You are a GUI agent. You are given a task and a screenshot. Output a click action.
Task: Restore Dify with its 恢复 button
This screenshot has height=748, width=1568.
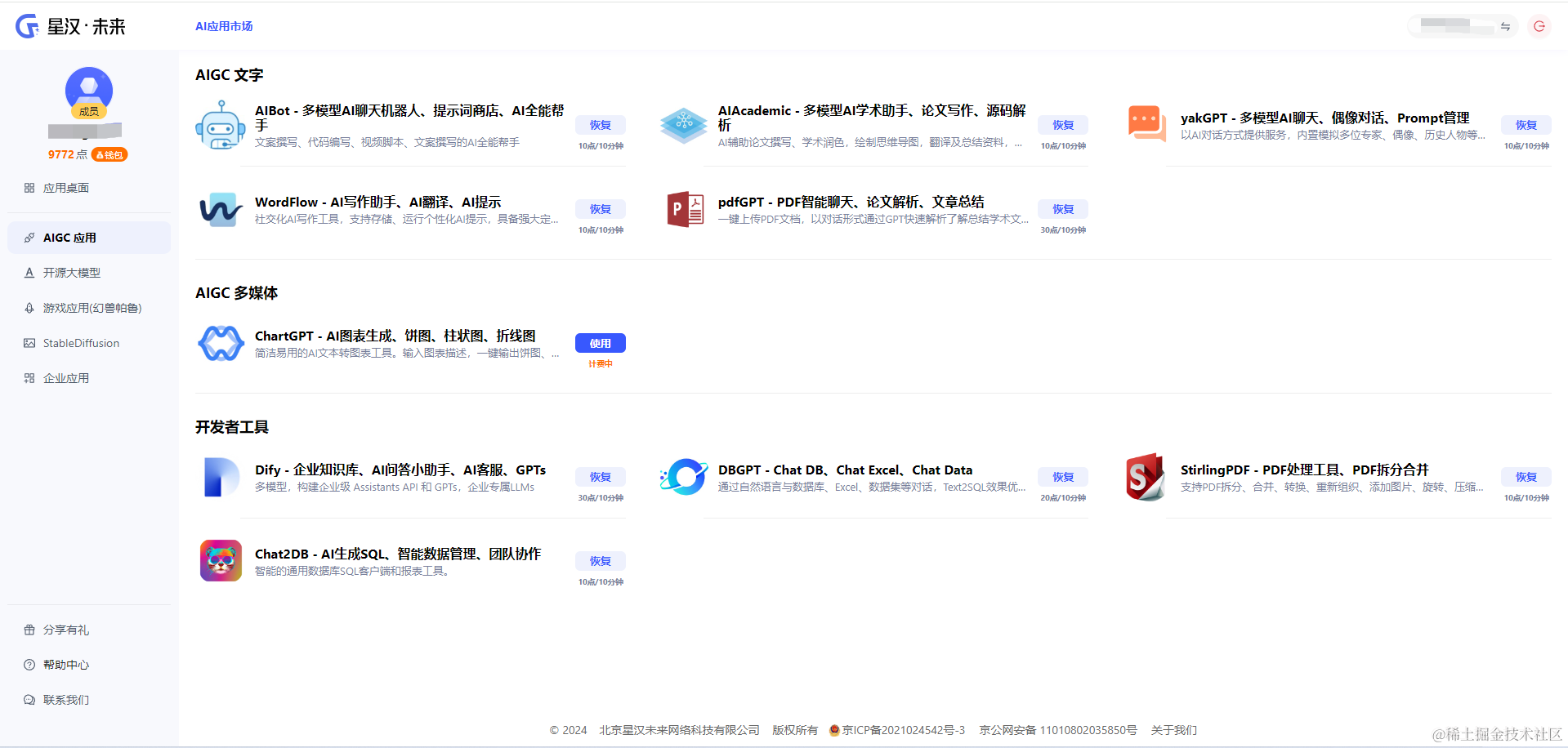(601, 477)
